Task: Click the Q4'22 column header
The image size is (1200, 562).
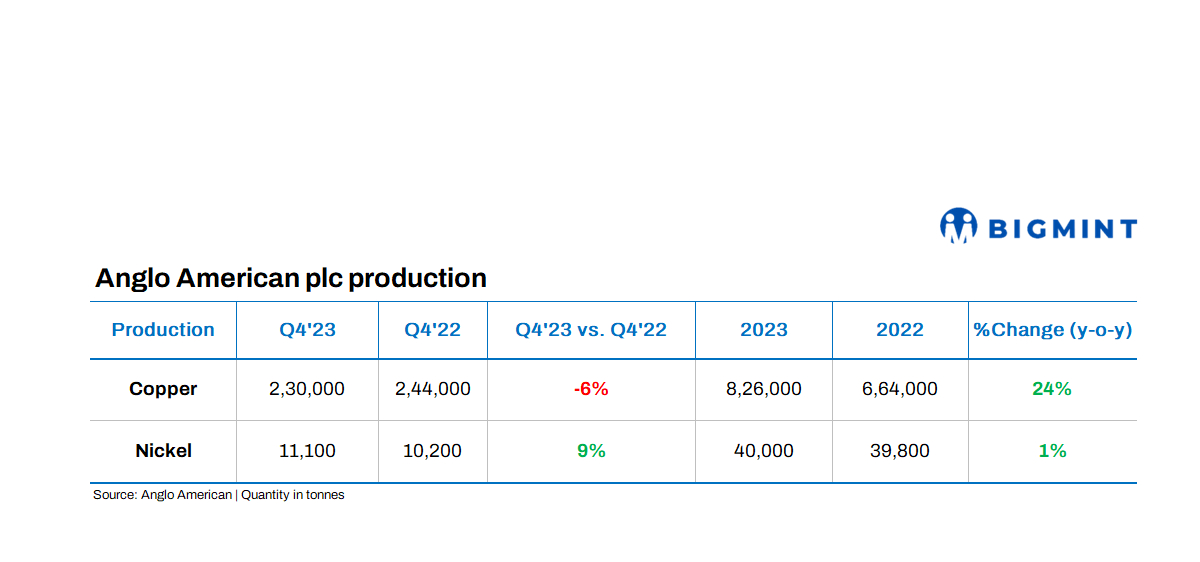Action: (x=432, y=330)
